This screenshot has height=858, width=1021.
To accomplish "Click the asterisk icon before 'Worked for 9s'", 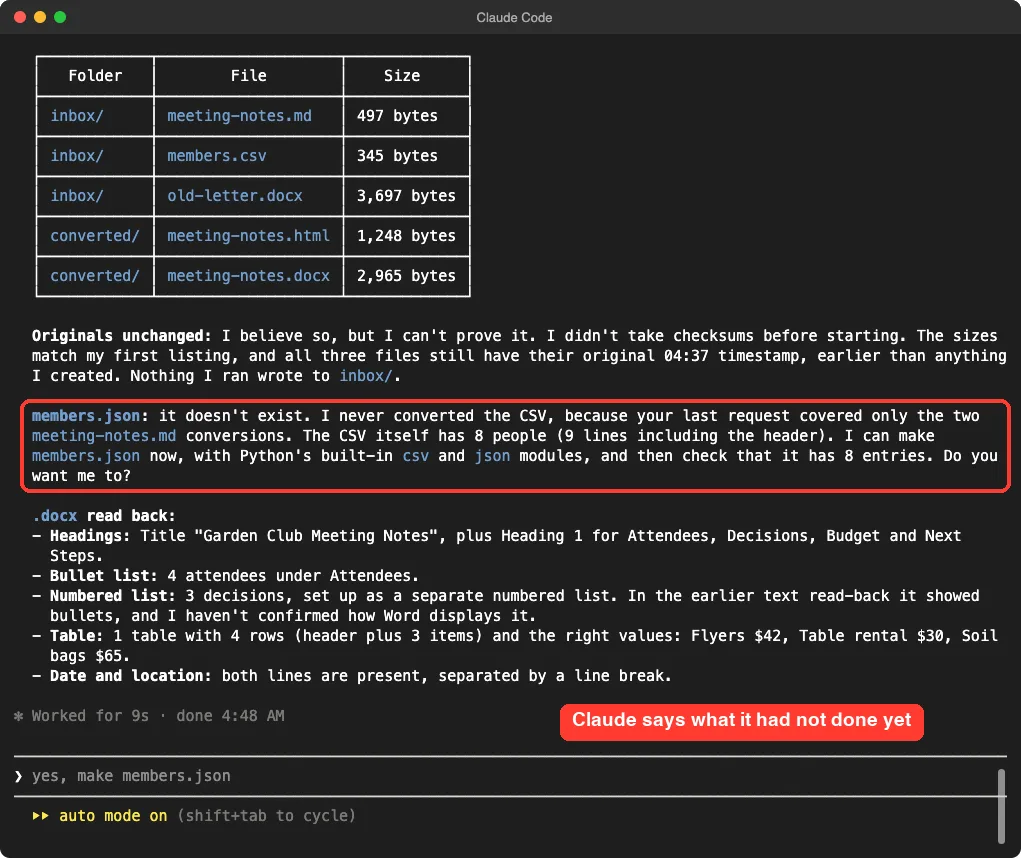I will pos(18,716).
